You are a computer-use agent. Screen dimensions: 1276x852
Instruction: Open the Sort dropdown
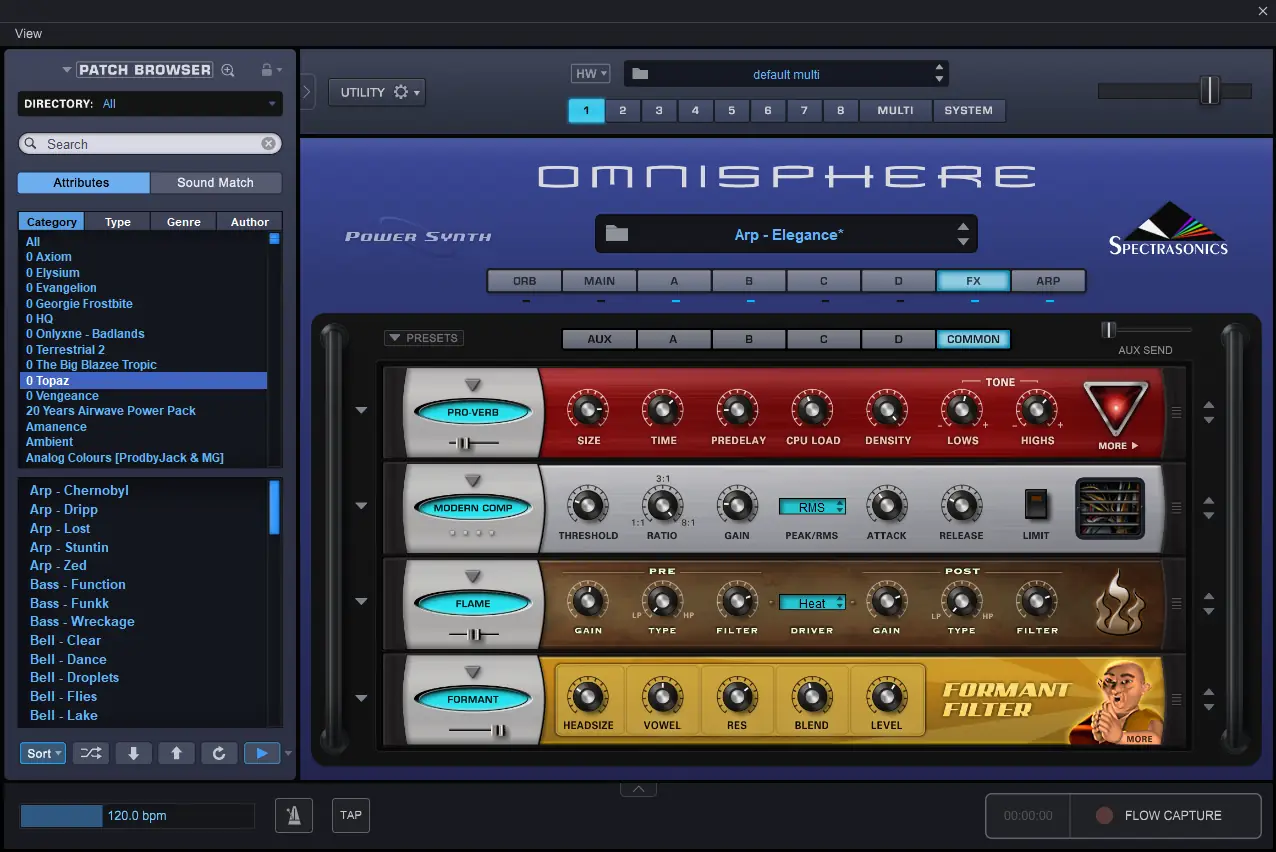click(44, 753)
